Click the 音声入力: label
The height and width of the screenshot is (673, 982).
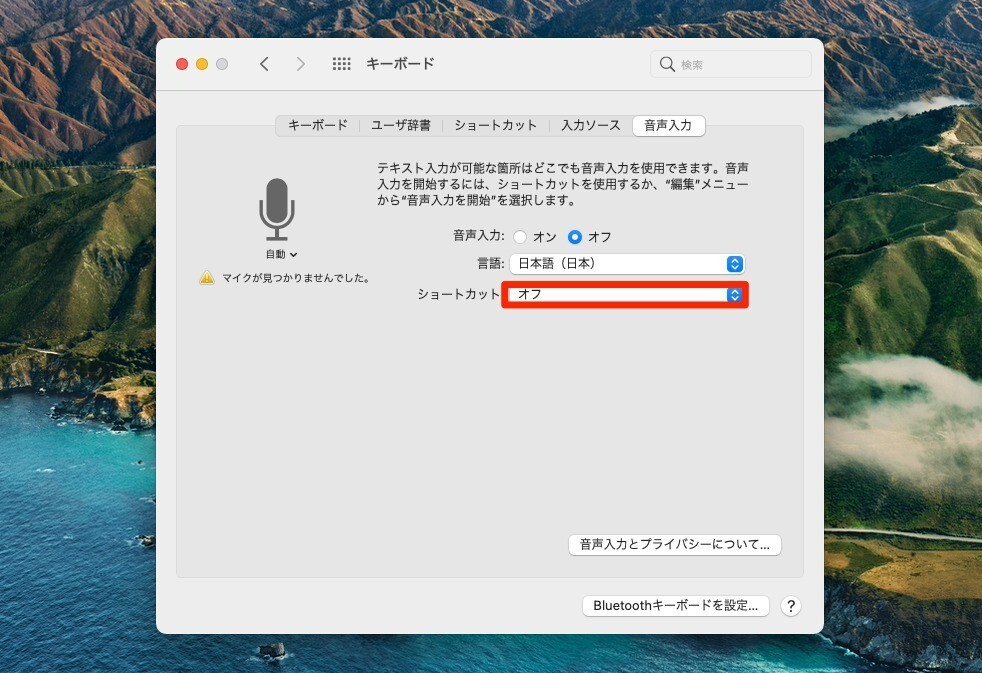478,236
